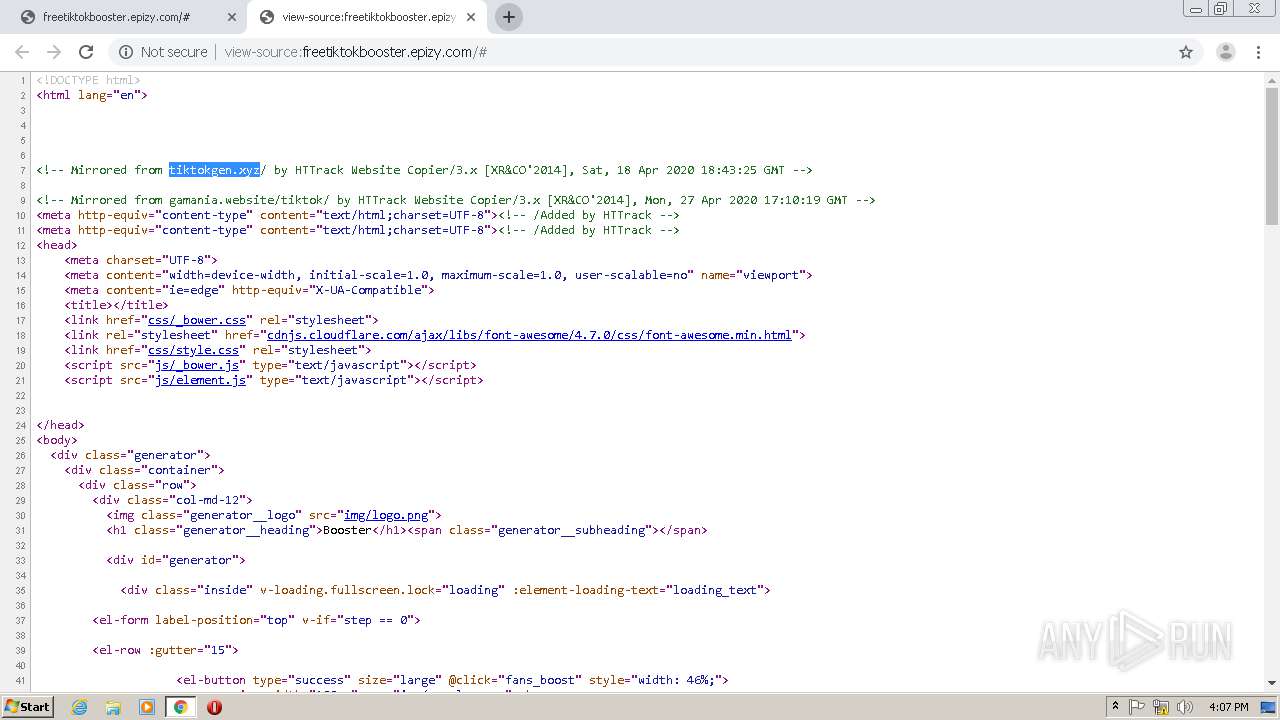Open File Explorer from the taskbar
Image resolution: width=1280 pixels, height=720 pixels.
pos(113,707)
